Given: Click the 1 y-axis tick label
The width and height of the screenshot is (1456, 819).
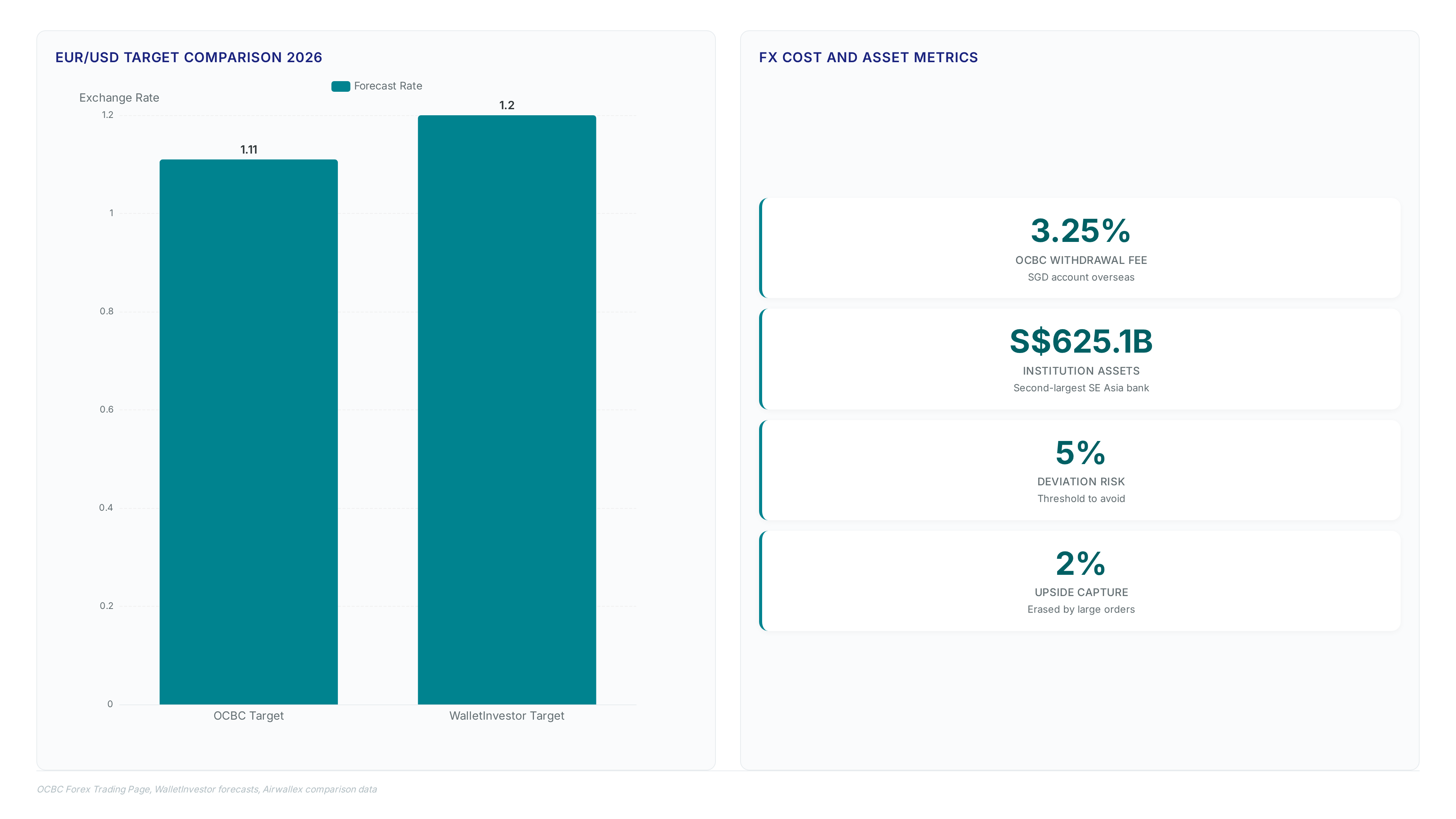Looking at the screenshot, I should (111, 213).
